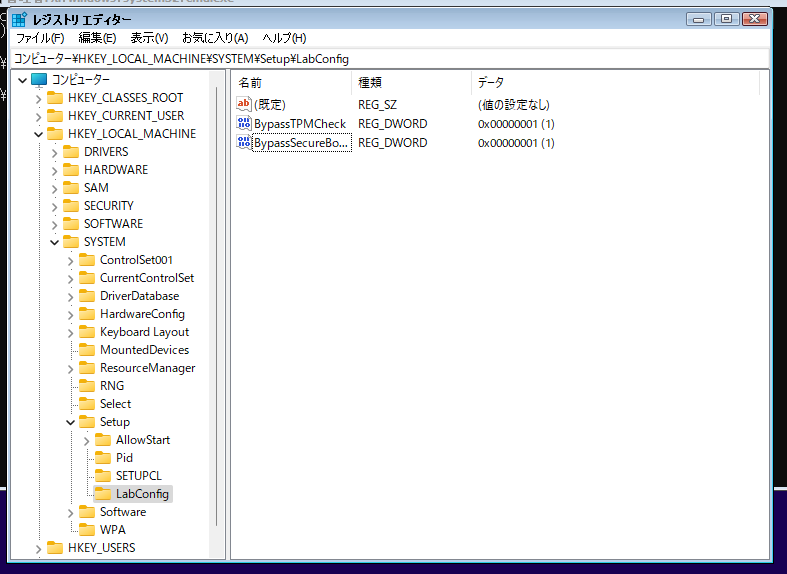Click the DriverDatabase folder icon
The width and height of the screenshot is (787, 574).
tap(87, 296)
